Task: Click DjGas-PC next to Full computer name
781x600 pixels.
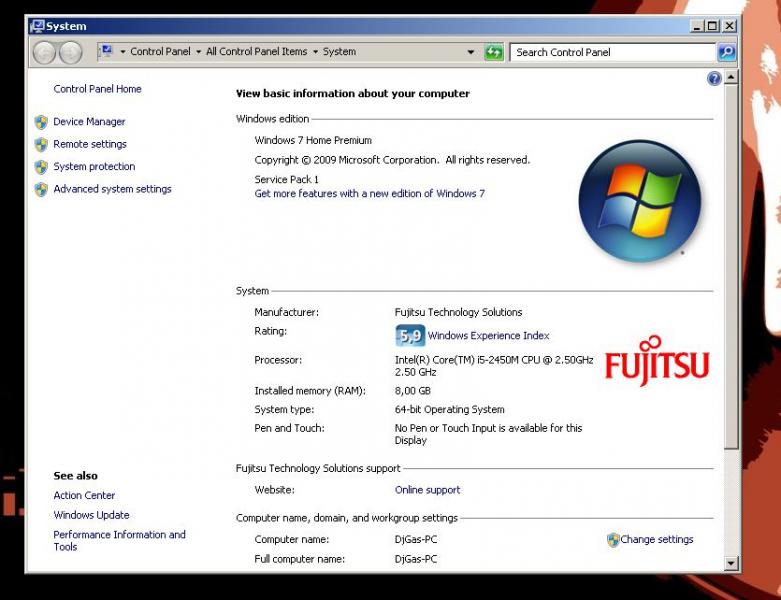Action: coord(416,559)
